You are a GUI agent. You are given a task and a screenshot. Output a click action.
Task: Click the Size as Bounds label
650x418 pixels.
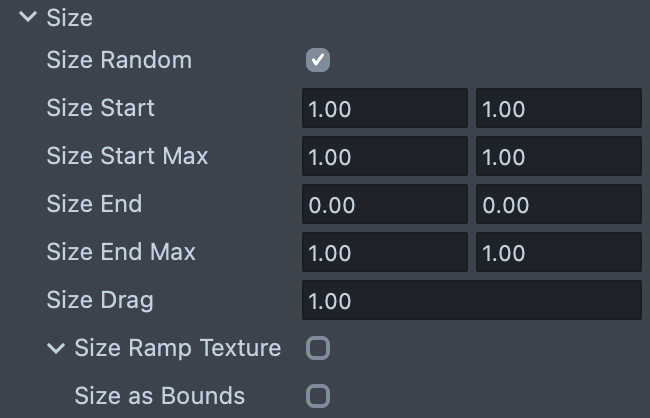click(160, 396)
